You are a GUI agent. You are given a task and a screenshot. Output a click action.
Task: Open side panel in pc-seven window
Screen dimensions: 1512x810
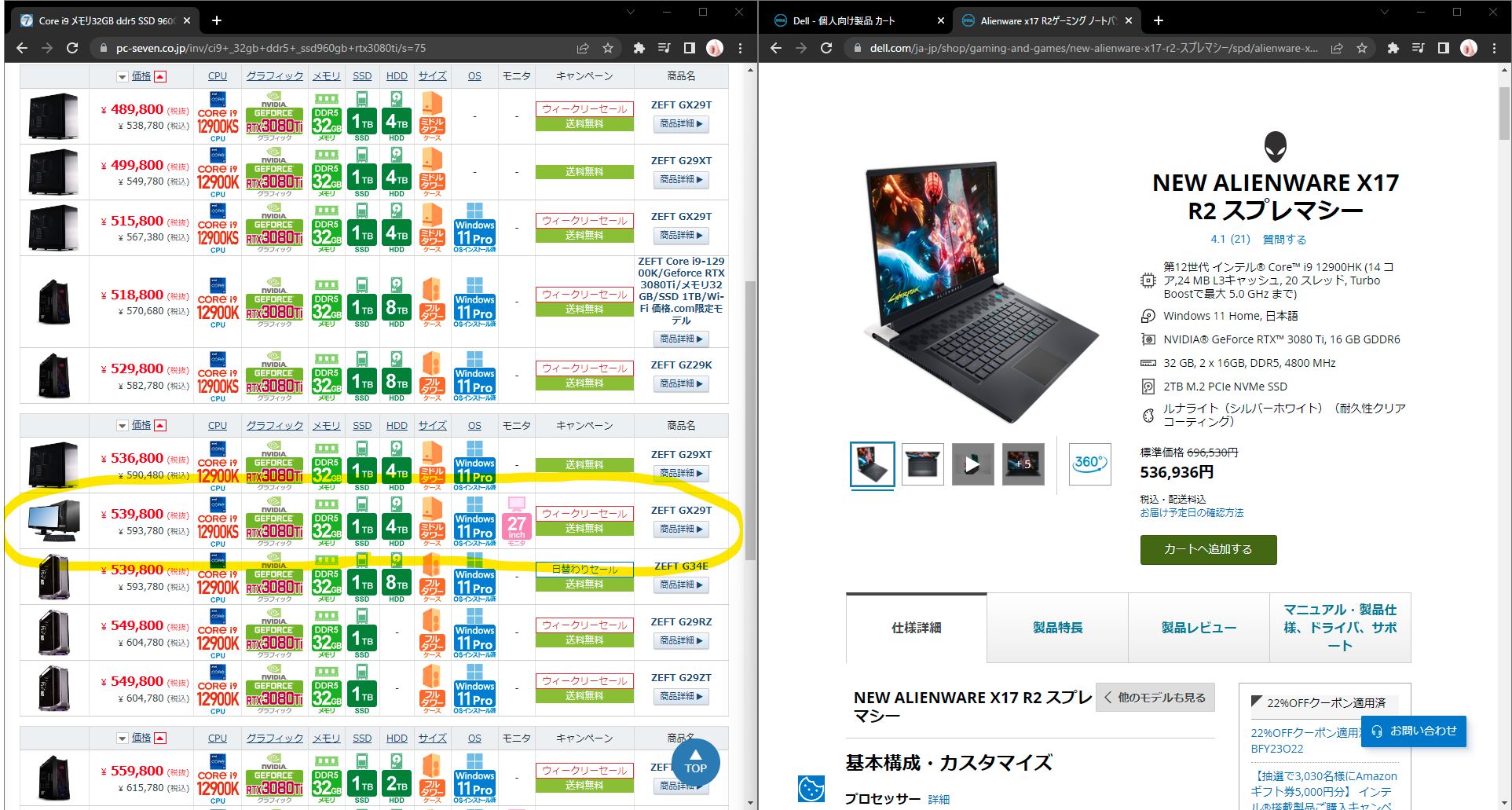coord(690,48)
